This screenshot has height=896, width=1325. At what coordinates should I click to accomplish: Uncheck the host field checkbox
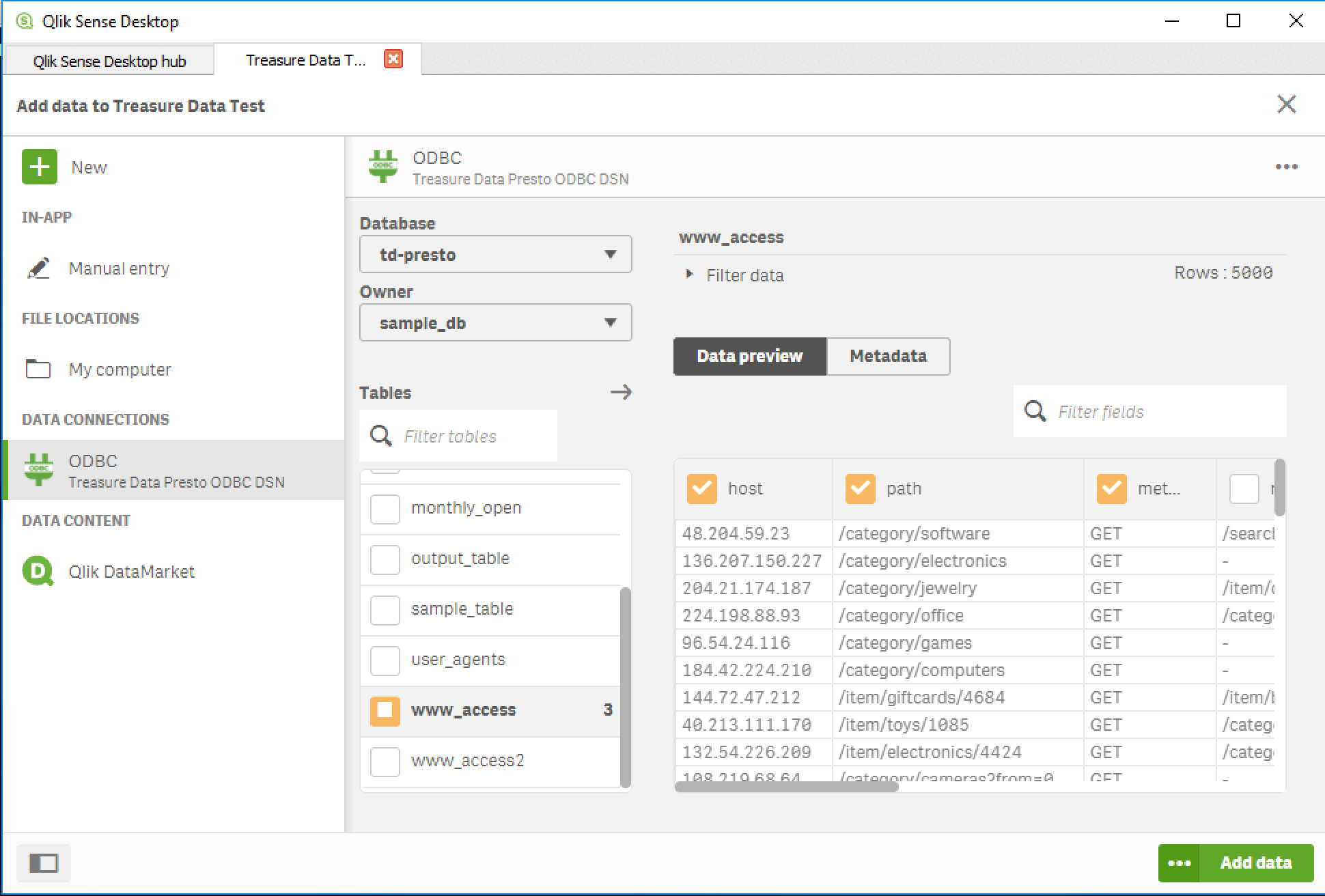tap(702, 489)
